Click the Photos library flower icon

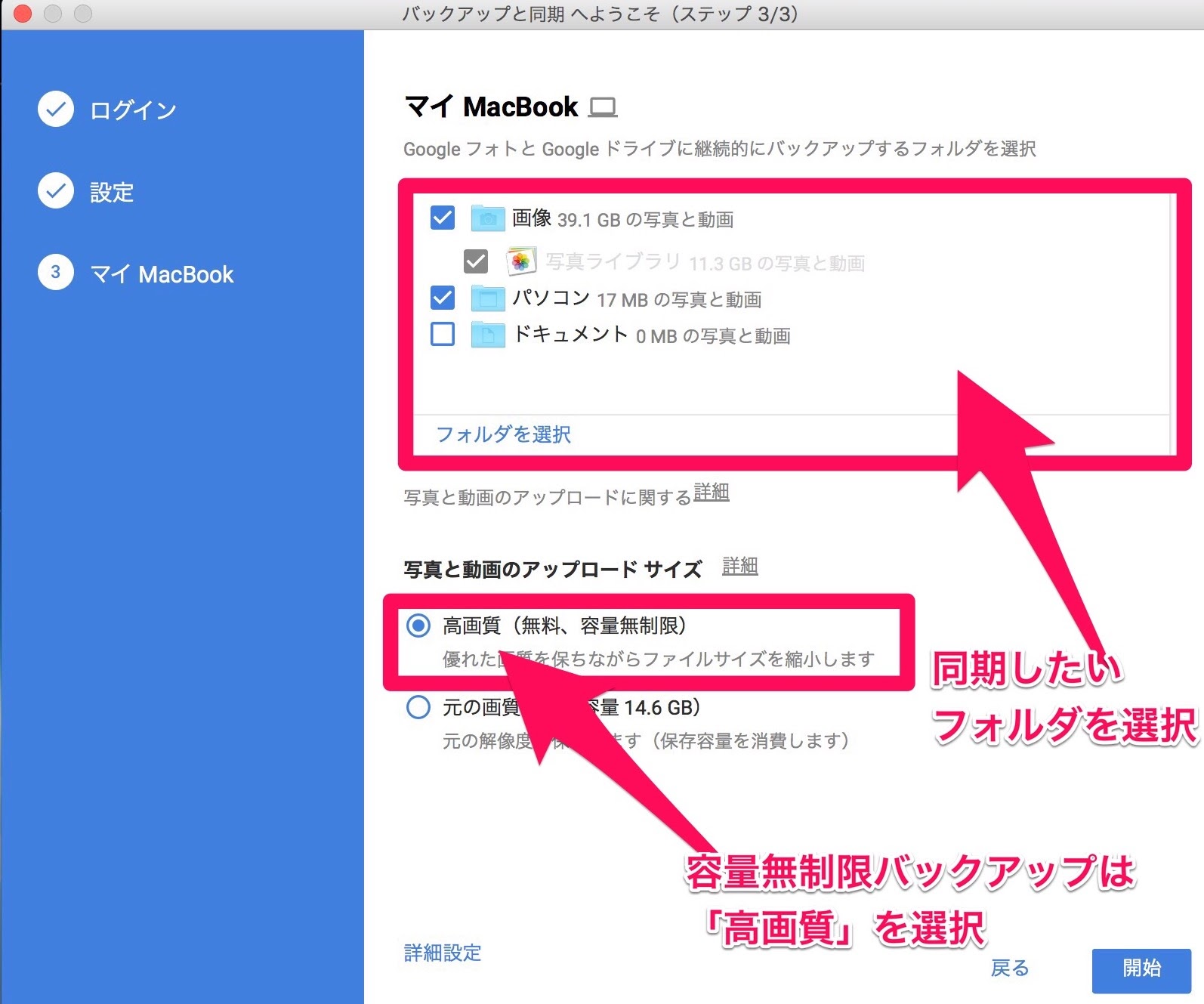click(x=521, y=261)
